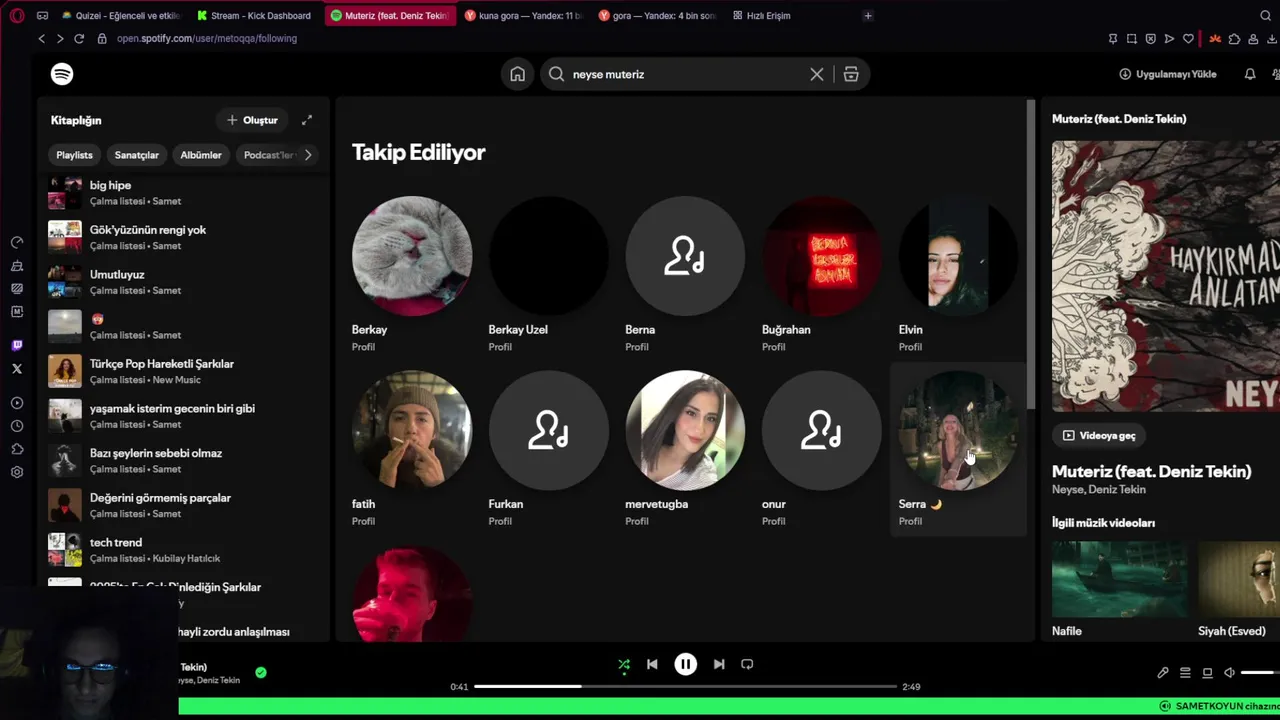Show more filter chips with right chevron
Viewport: 1280px width, 720px height.
[308, 155]
